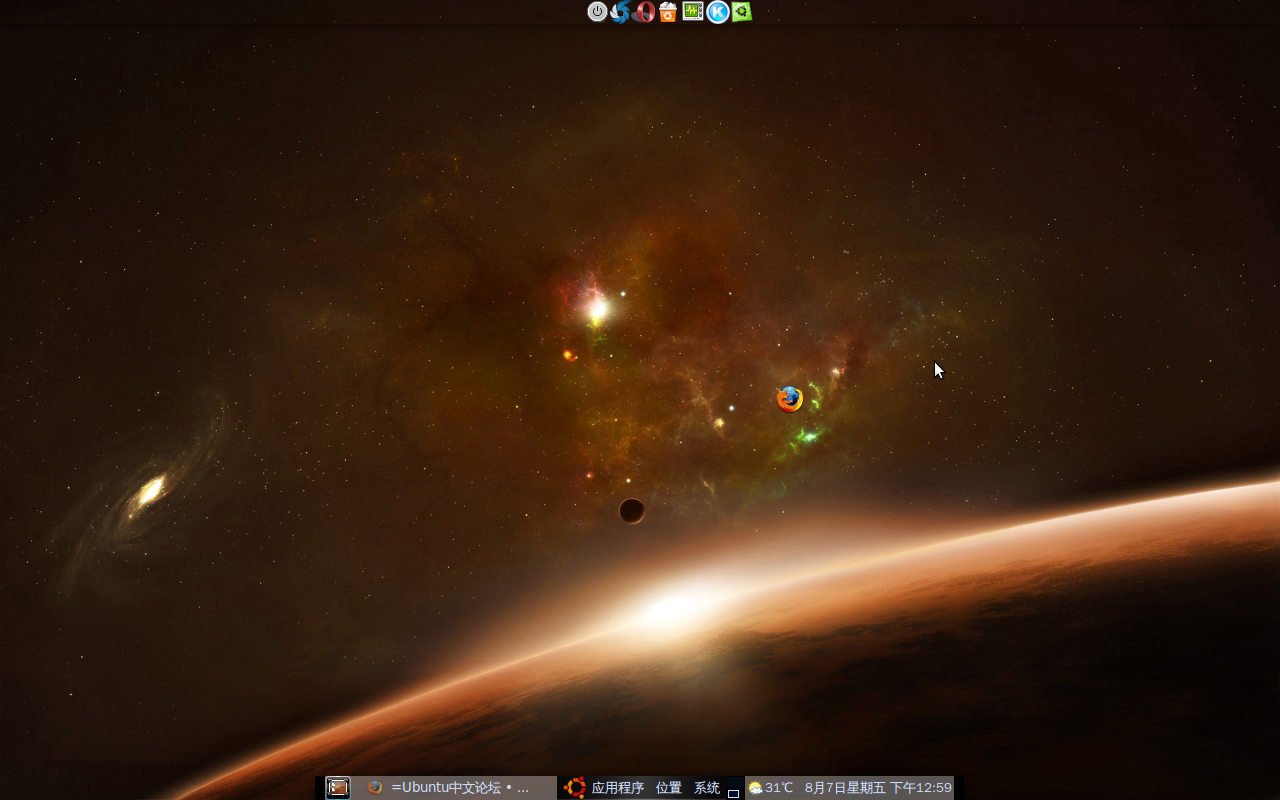Screen dimensions: 1280x800
Task: Open the clock showing 8月7日星期五 下午12:59
Action: click(878, 788)
